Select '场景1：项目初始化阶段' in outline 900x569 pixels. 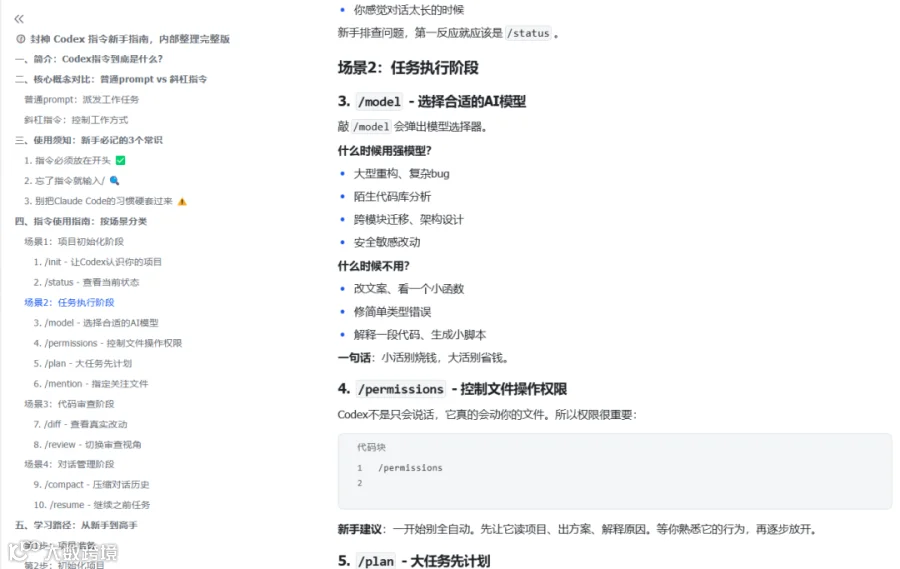pos(74,242)
